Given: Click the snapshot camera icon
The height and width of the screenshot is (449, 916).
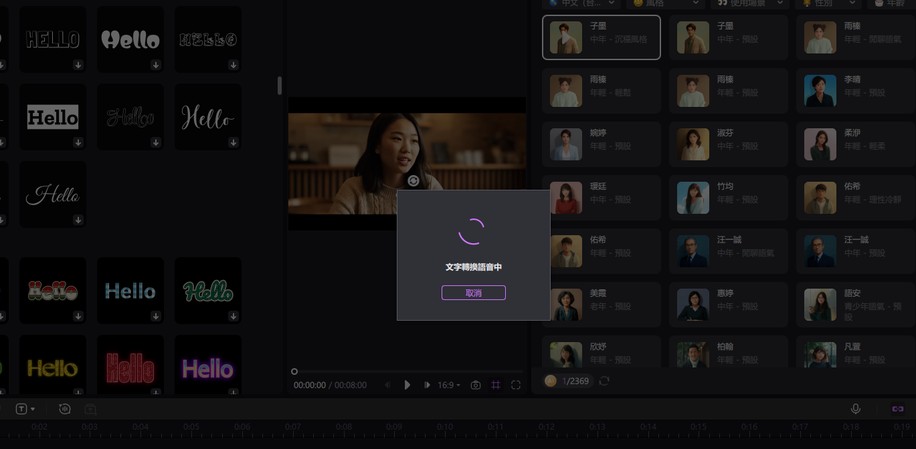Looking at the screenshot, I should coord(476,385).
